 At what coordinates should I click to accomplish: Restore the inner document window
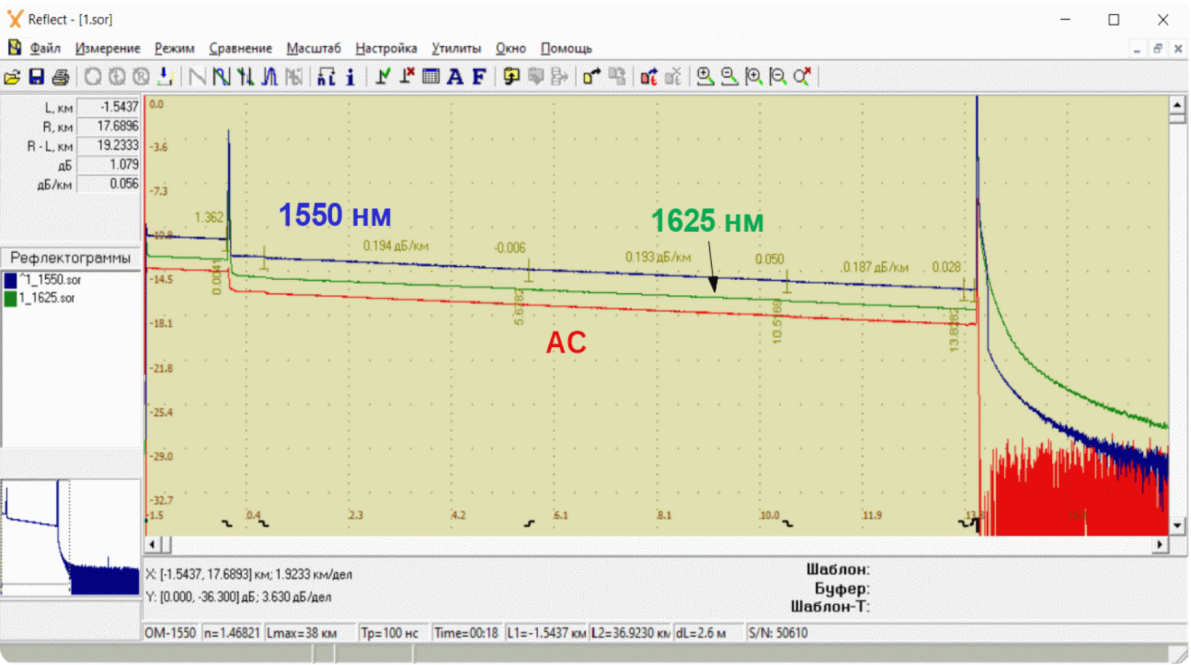point(1158,49)
